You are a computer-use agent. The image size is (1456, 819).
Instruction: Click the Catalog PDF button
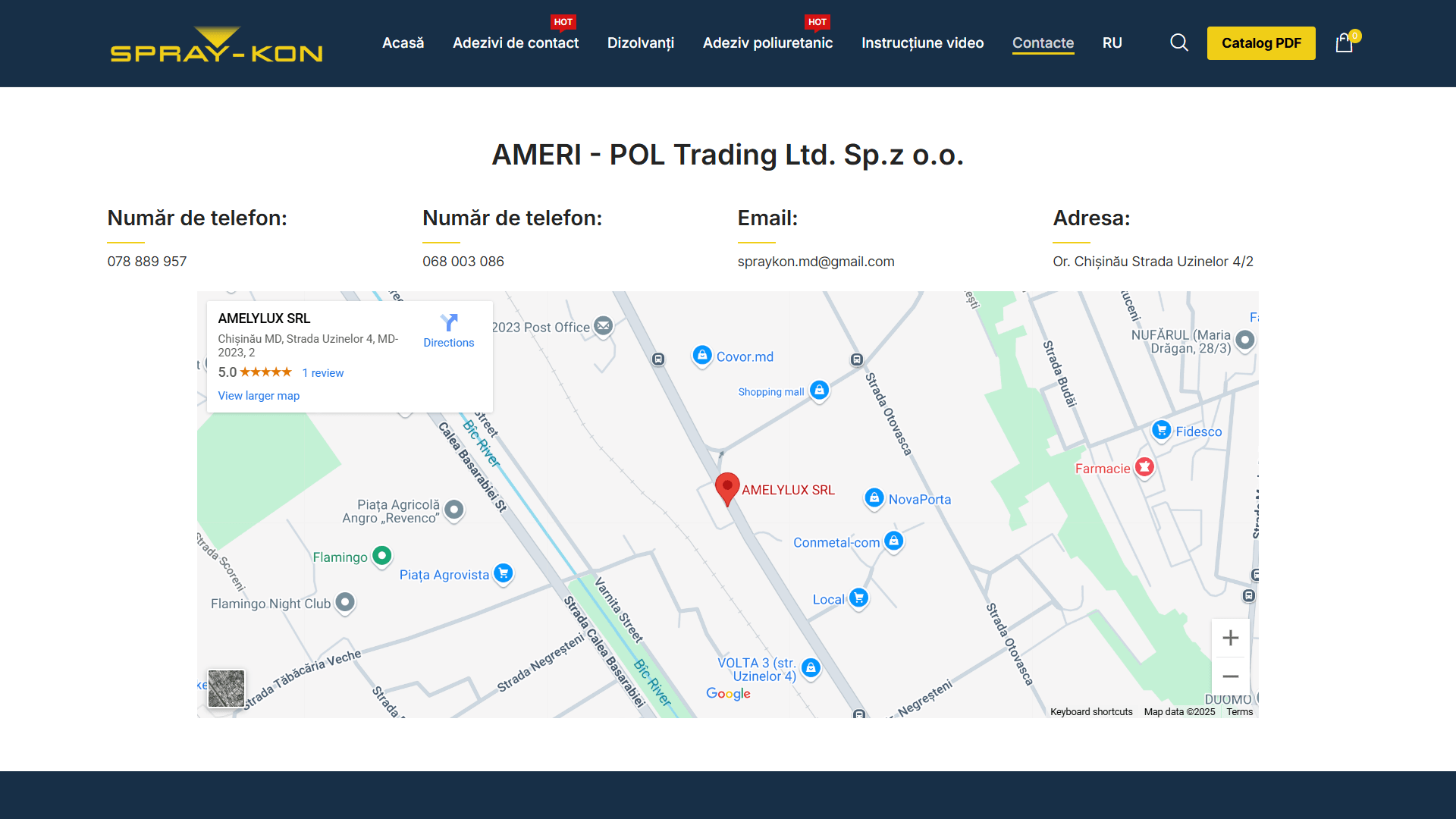click(x=1261, y=43)
